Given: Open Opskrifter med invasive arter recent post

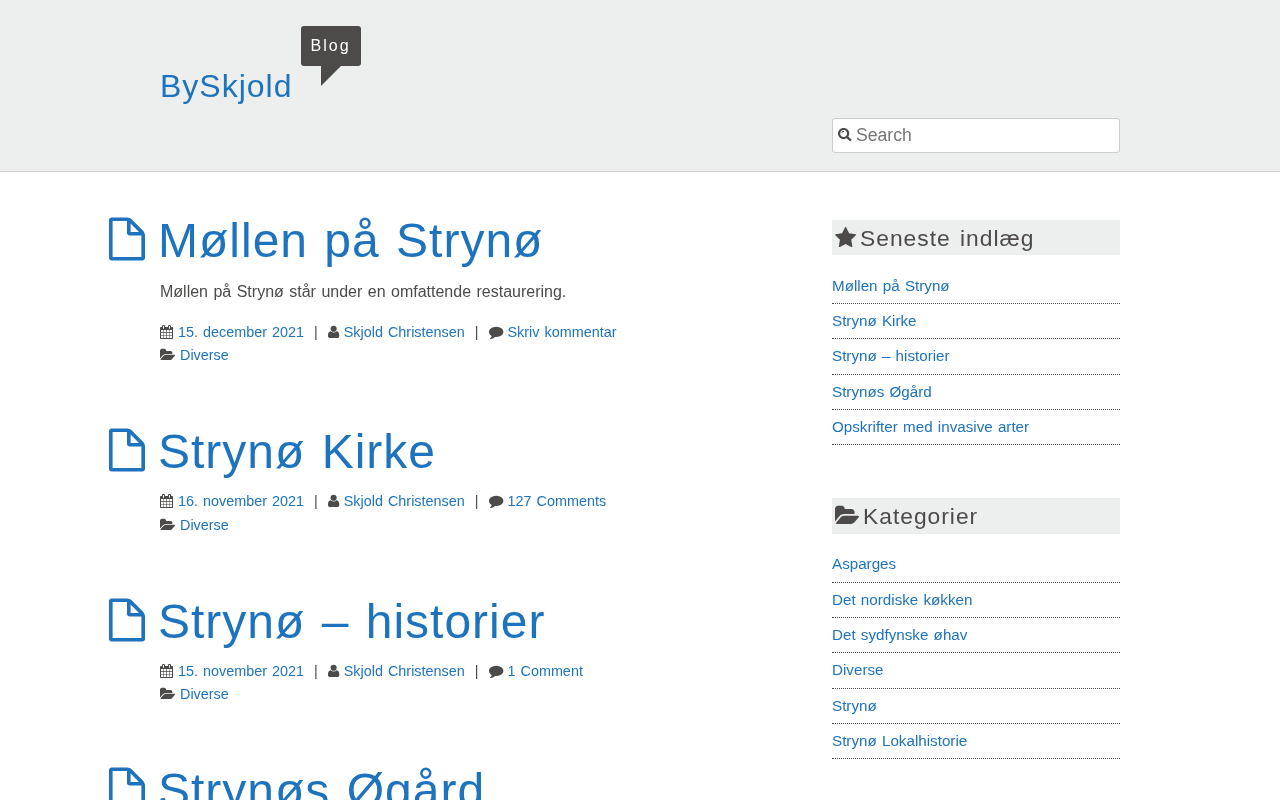Looking at the screenshot, I should pos(930,427).
